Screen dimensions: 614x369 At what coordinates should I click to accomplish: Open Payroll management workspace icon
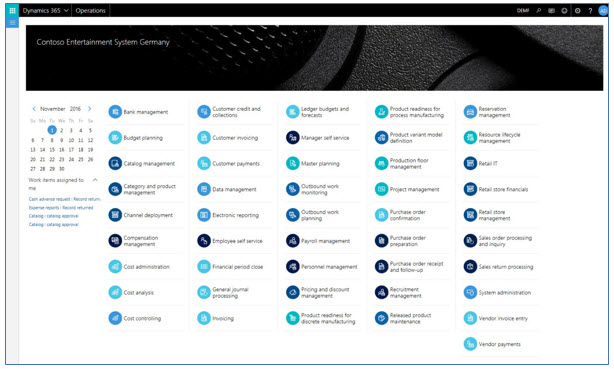coord(293,241)
